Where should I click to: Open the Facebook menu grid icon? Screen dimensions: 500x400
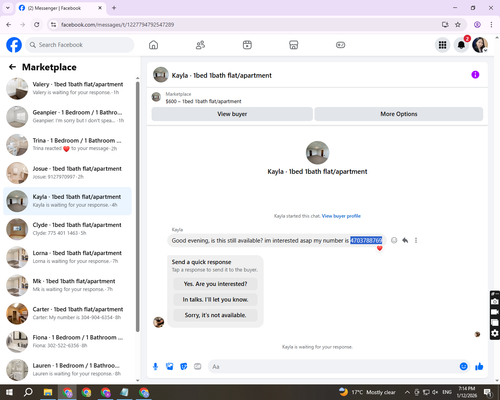click(442, 45)
